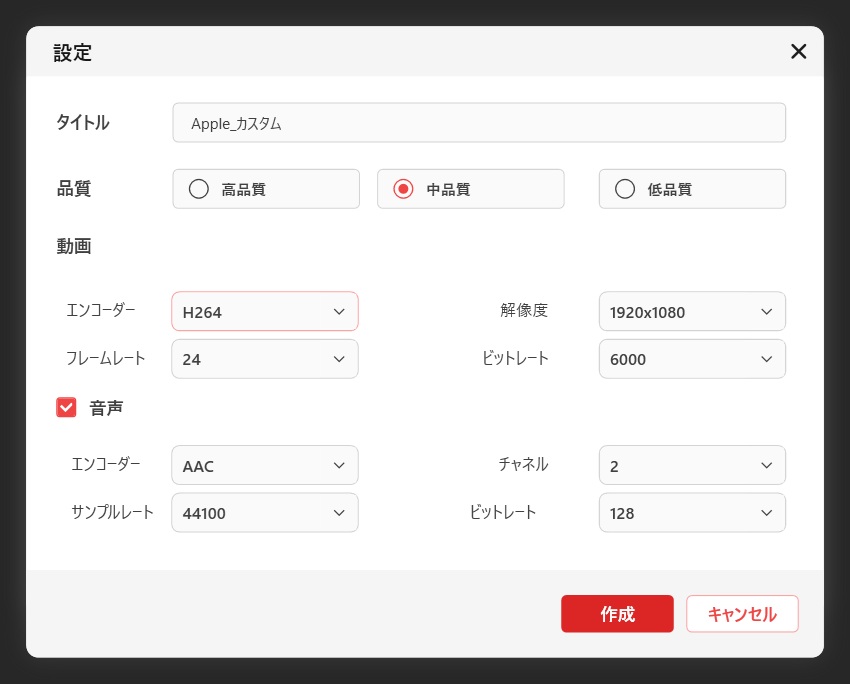The height and width of the screenshot is (684, 850).
Task: Click the chevron arrow in サンプルレート box
Action: click(x=339, y=513)
